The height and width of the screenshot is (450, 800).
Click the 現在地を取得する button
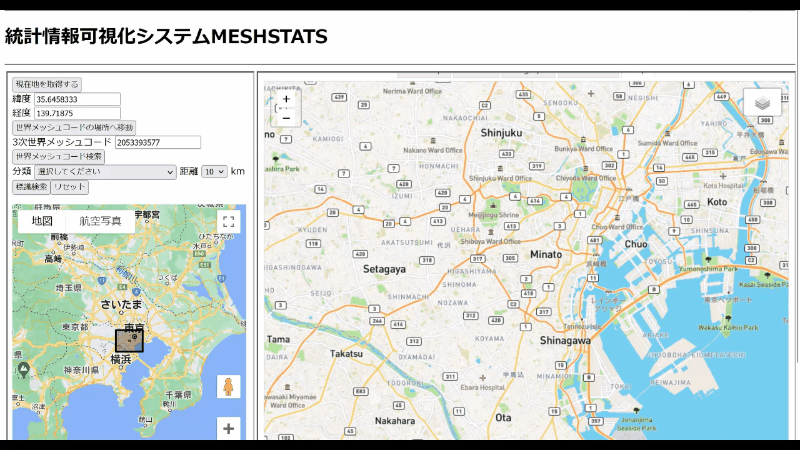click(47, 84)
